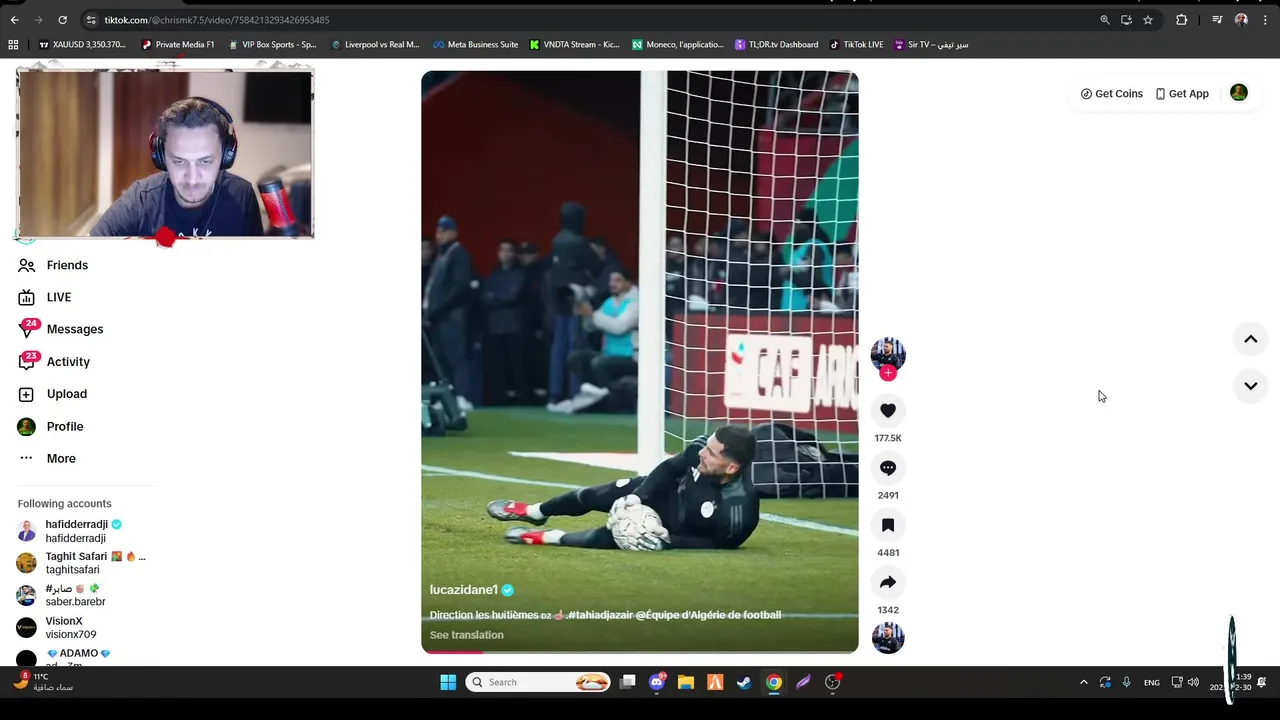Image resolution: width=1280 pixels, height=720 pixels.
Task: Switch input language via ENG indicator
Action: click(1152, 682)
